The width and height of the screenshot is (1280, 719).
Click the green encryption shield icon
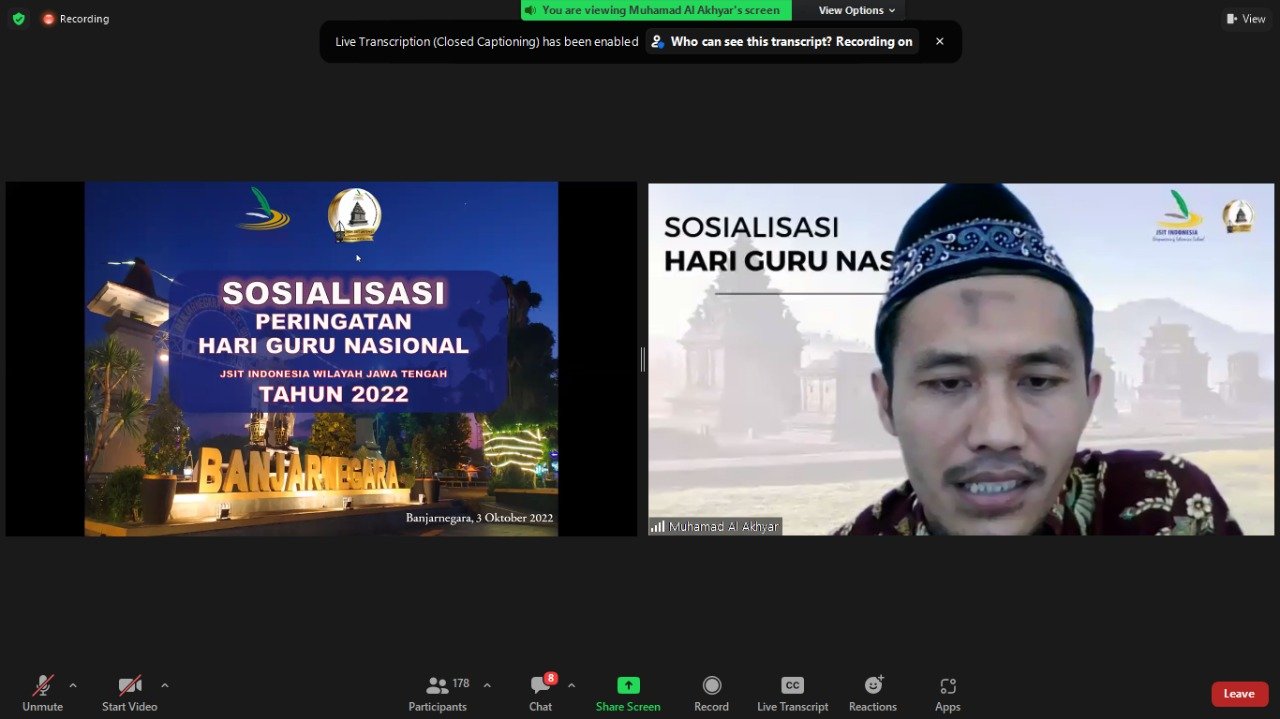tap(18, 19)
